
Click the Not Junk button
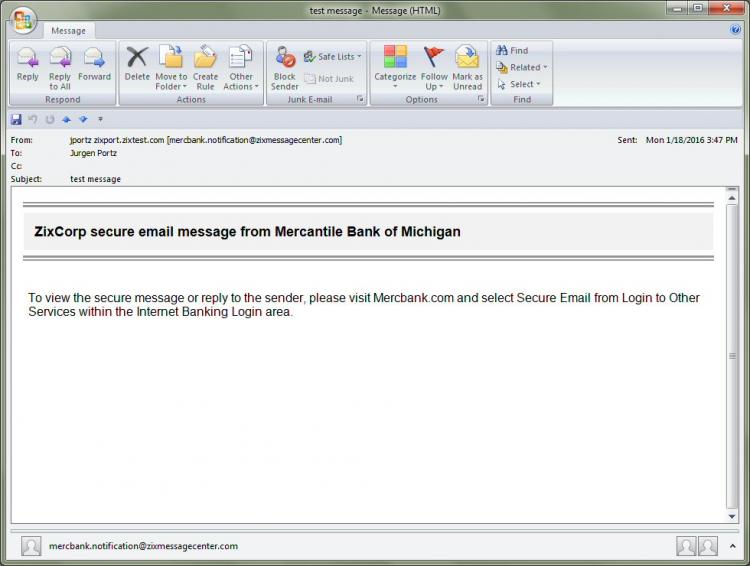click(x=329, y=79)
